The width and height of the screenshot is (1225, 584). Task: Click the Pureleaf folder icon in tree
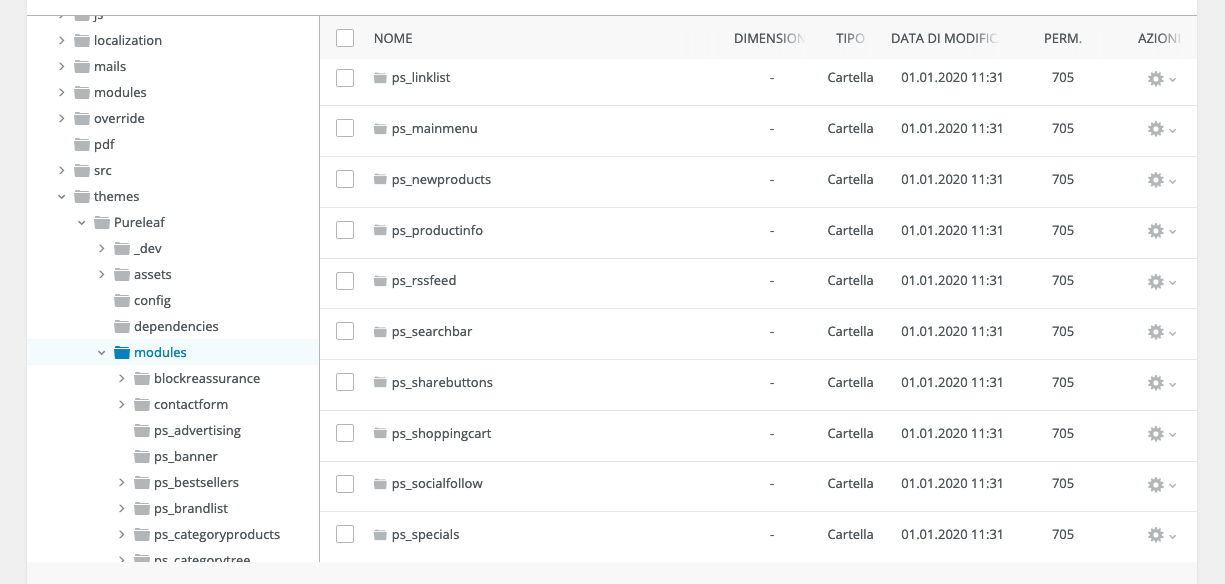pos(102,223)
